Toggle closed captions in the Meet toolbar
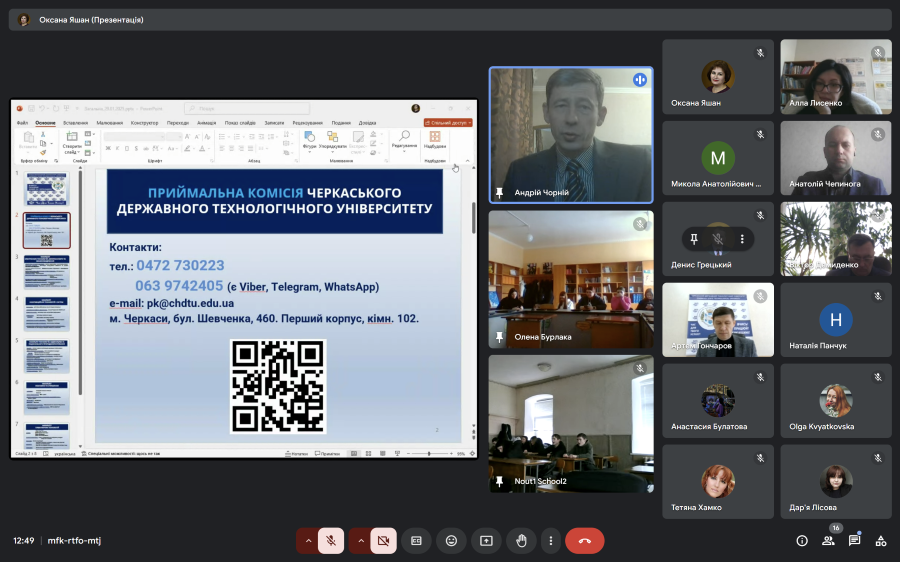The image size is (900, 562). pos(416,541)
